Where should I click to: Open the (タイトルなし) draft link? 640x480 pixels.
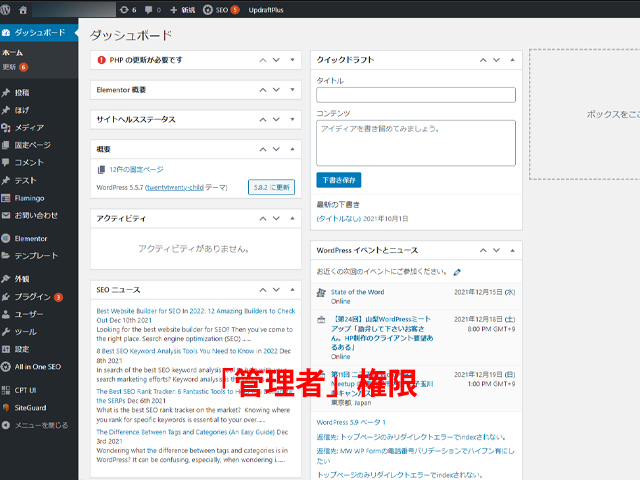[x=339, y=219]
